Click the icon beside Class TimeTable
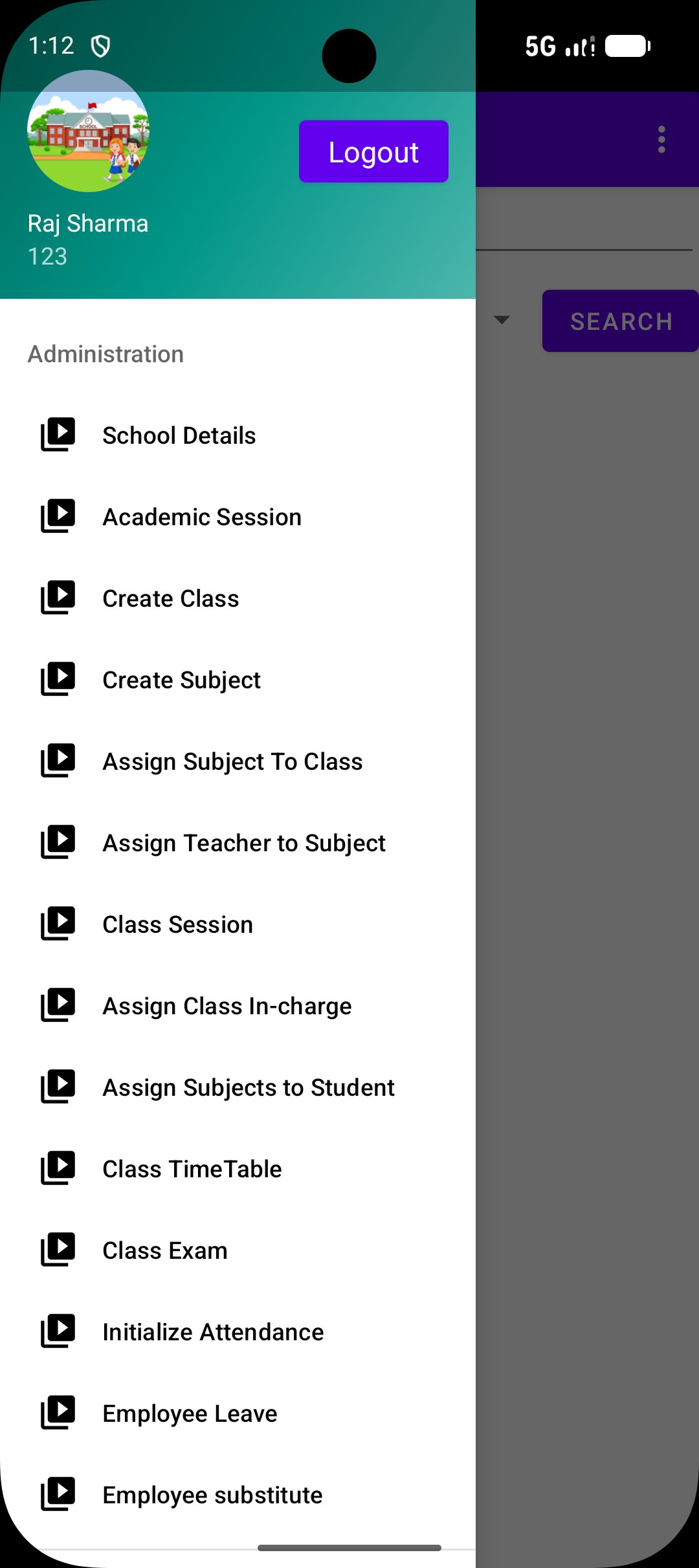The width and height of the screenshot is (699, 1568). coord(58,1168)
